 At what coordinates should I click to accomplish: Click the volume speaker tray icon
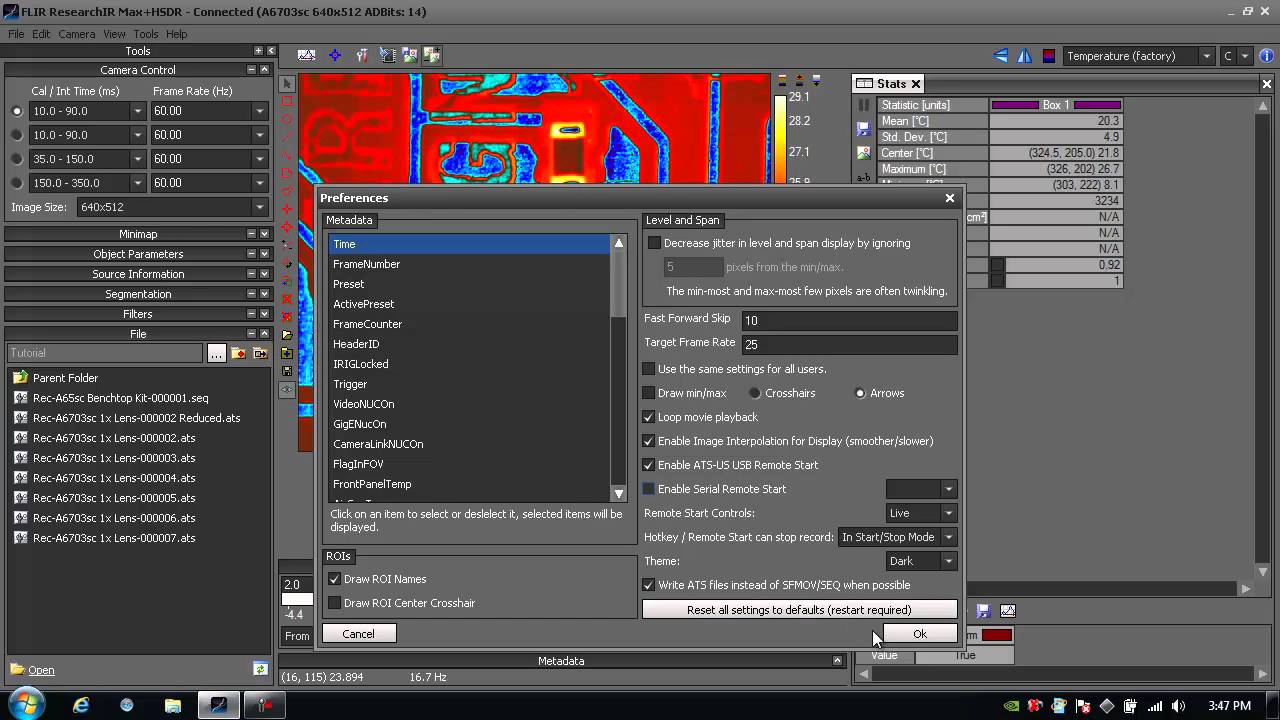[1179, 706]
